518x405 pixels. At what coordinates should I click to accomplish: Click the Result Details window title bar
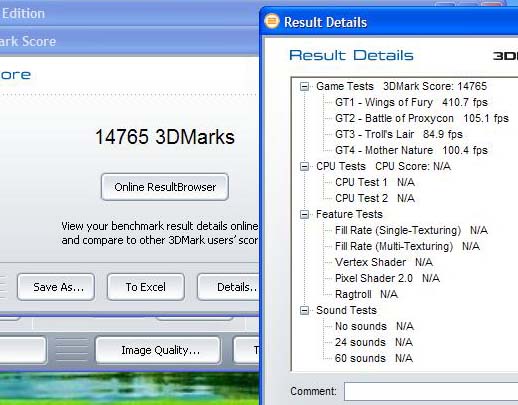pos(389,21)
